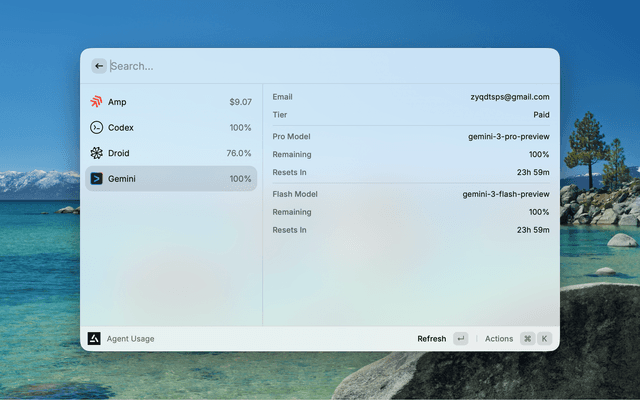Click the Agent Usage extension logo

tap(94, 339)
